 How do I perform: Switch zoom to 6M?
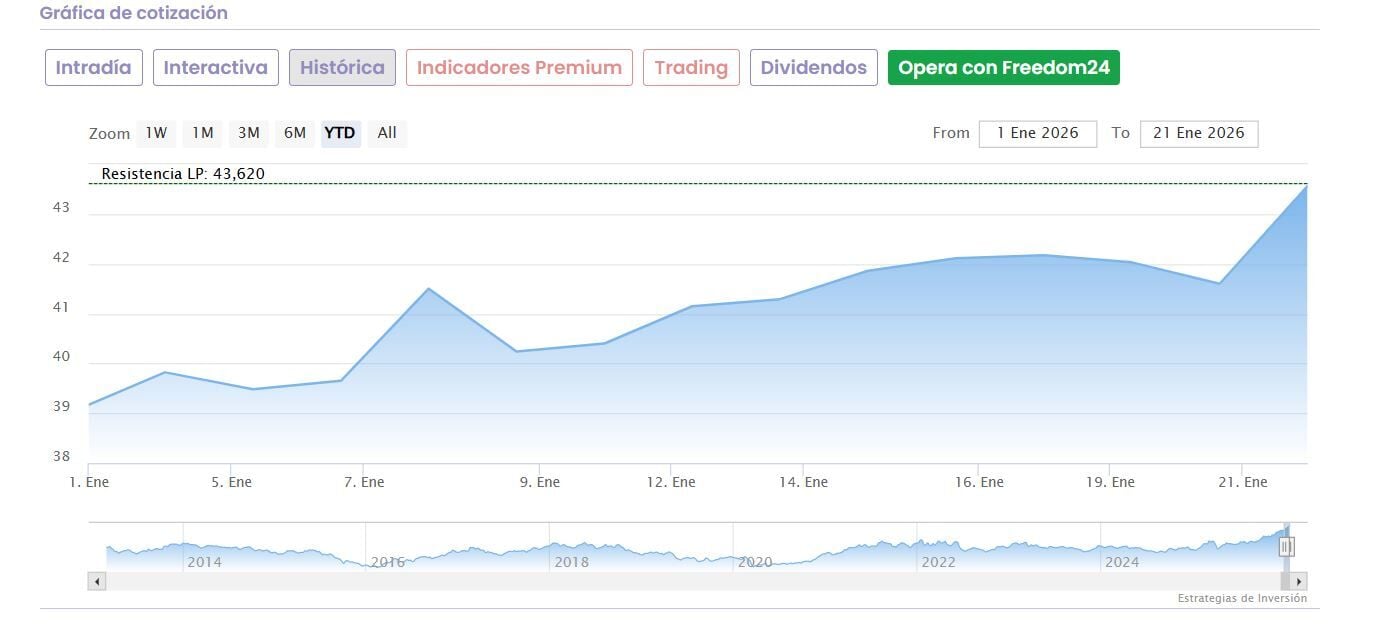click(295, 133)
